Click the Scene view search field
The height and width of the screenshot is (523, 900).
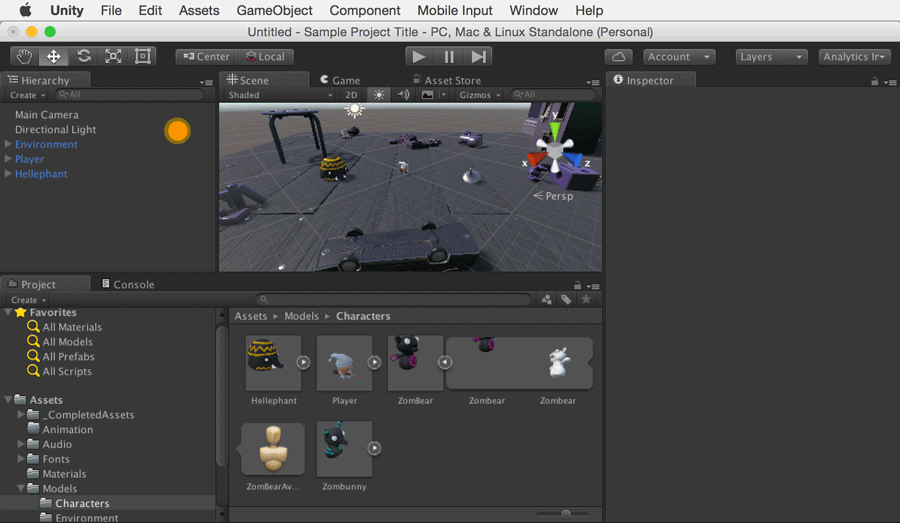pos(553,94)
